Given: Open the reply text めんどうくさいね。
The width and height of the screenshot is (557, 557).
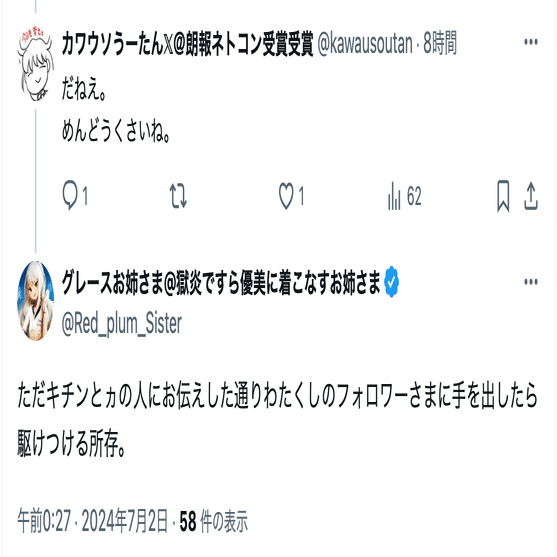Looking at the screenshot, I should click(x=117, y=131).
